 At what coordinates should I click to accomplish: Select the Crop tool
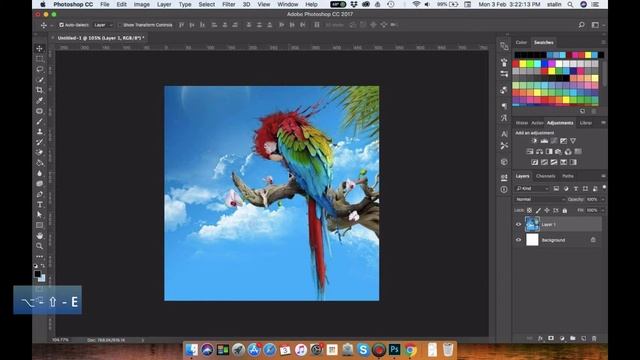tap(40, 90)
